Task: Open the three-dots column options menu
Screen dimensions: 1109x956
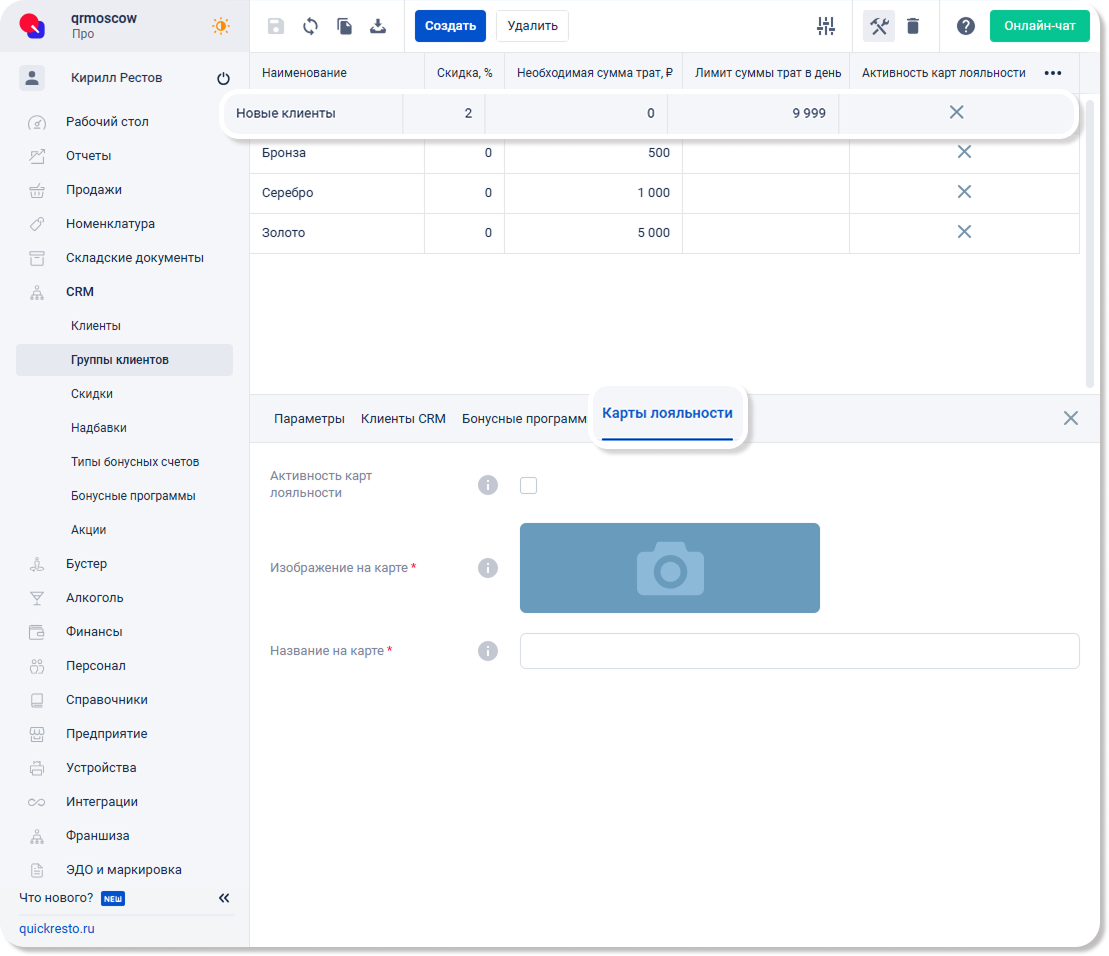Action: point(1052,73)
